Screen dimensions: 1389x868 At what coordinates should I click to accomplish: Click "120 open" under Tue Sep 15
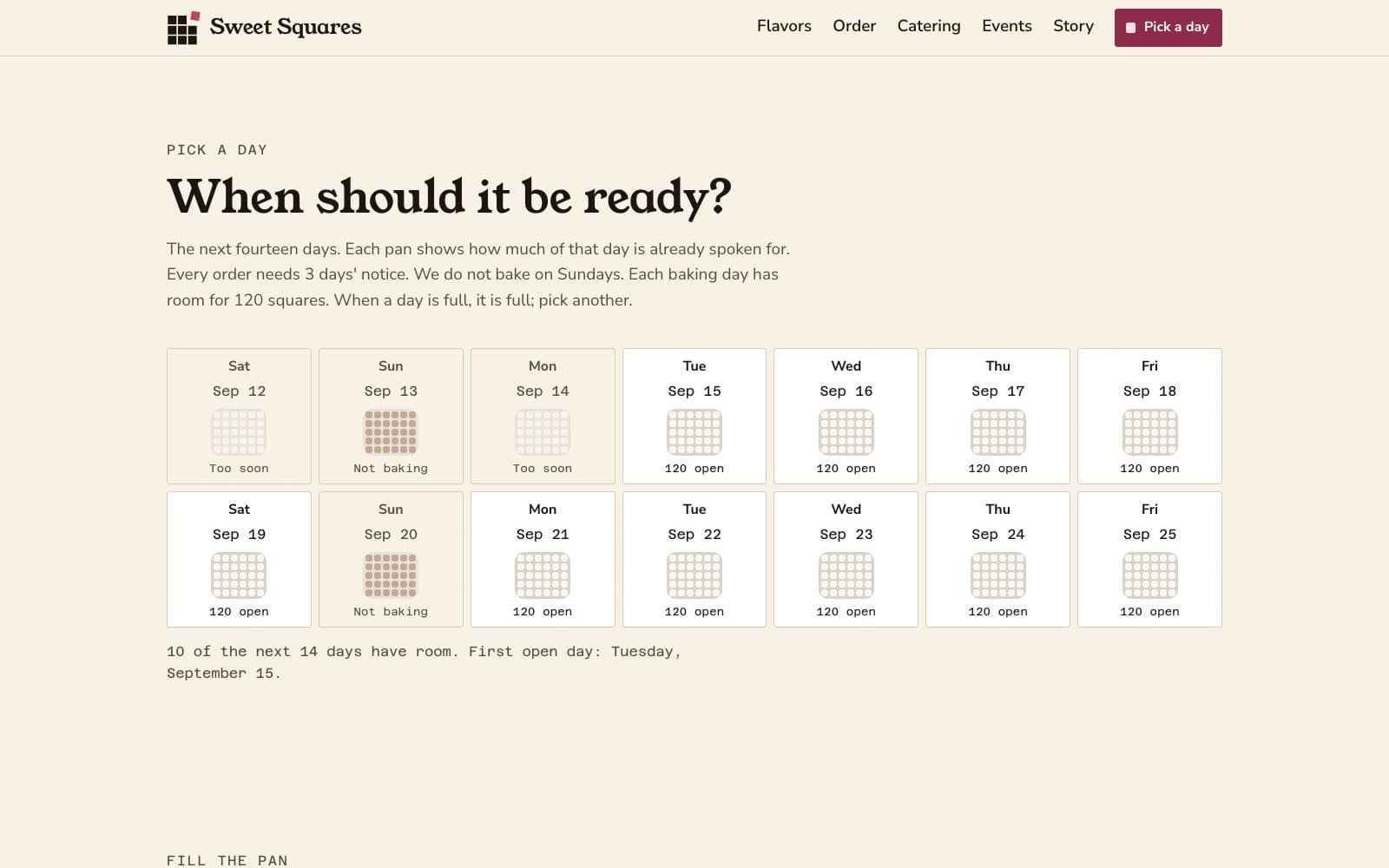point(694,468)
